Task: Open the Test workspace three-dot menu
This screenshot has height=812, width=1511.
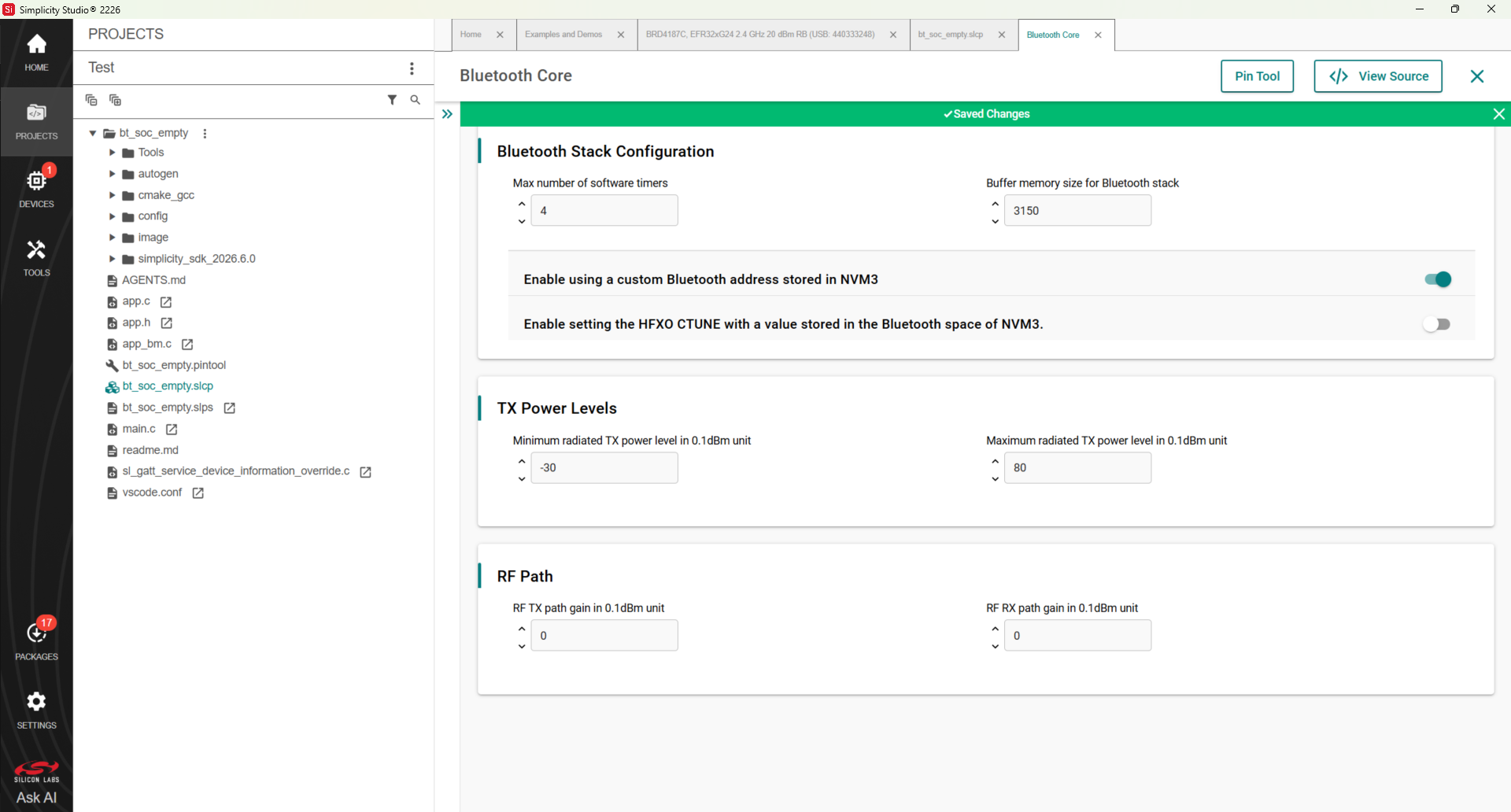Action: (412, 68)
